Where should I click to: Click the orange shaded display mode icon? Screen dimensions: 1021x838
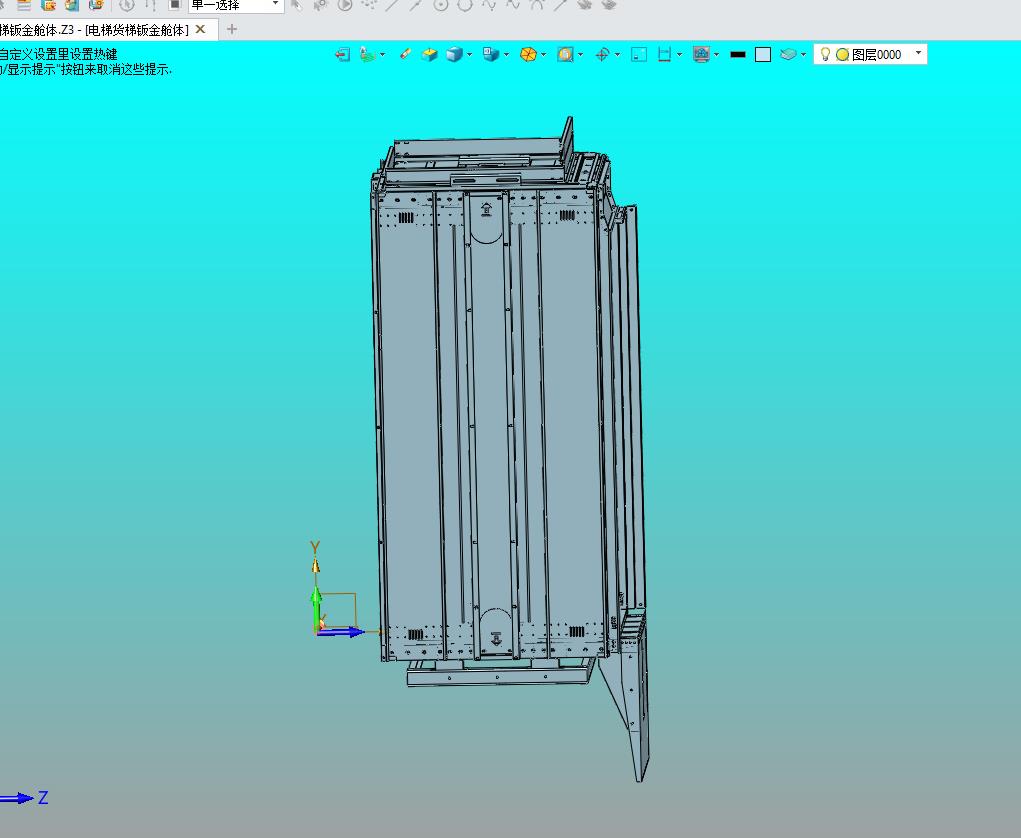point(528,55)
